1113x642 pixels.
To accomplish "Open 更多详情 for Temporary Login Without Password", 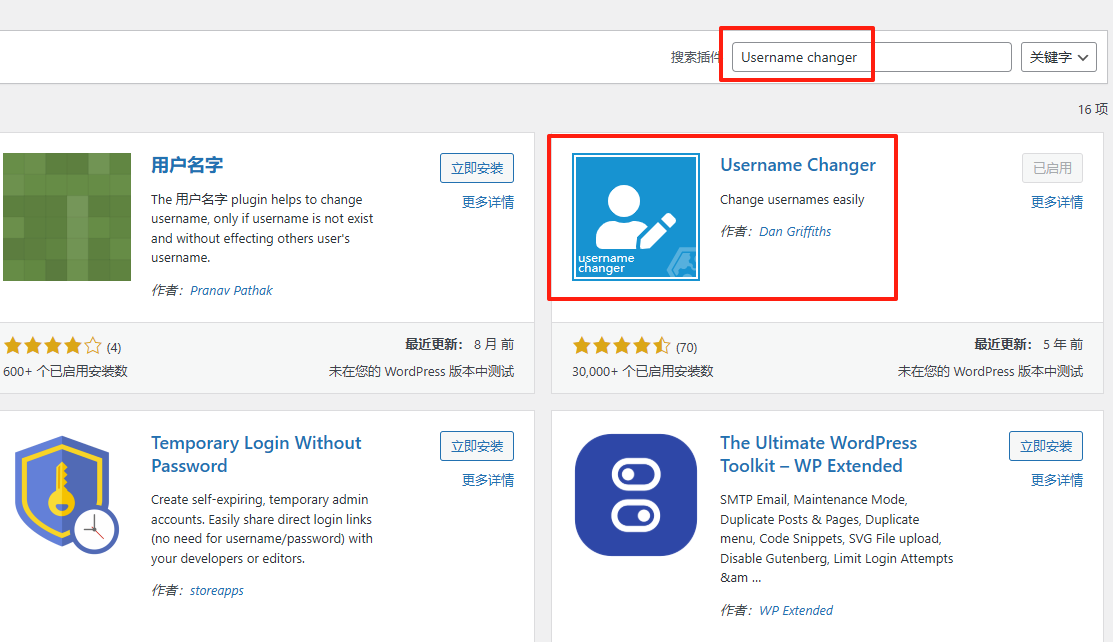I will [488, 480].
